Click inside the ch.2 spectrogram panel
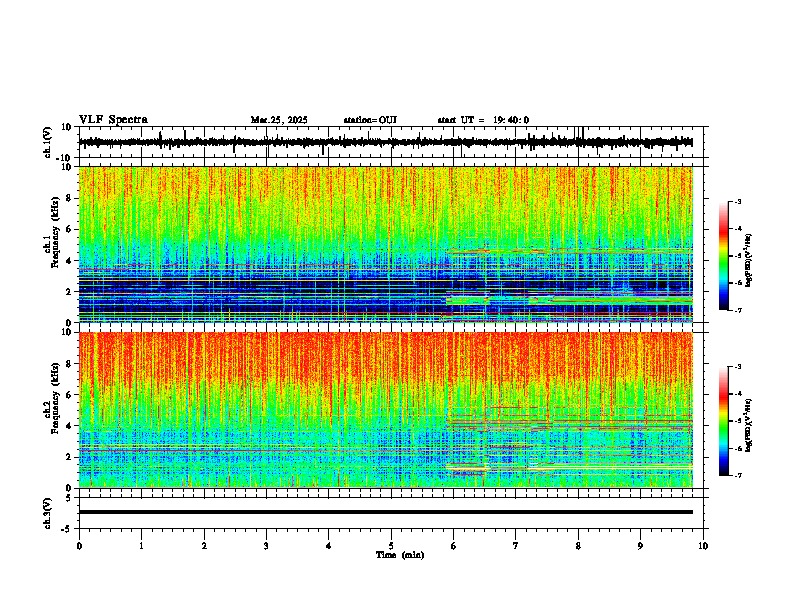Image resolution: width=792 pixels, height=612 pixels. tap(385, 410)
